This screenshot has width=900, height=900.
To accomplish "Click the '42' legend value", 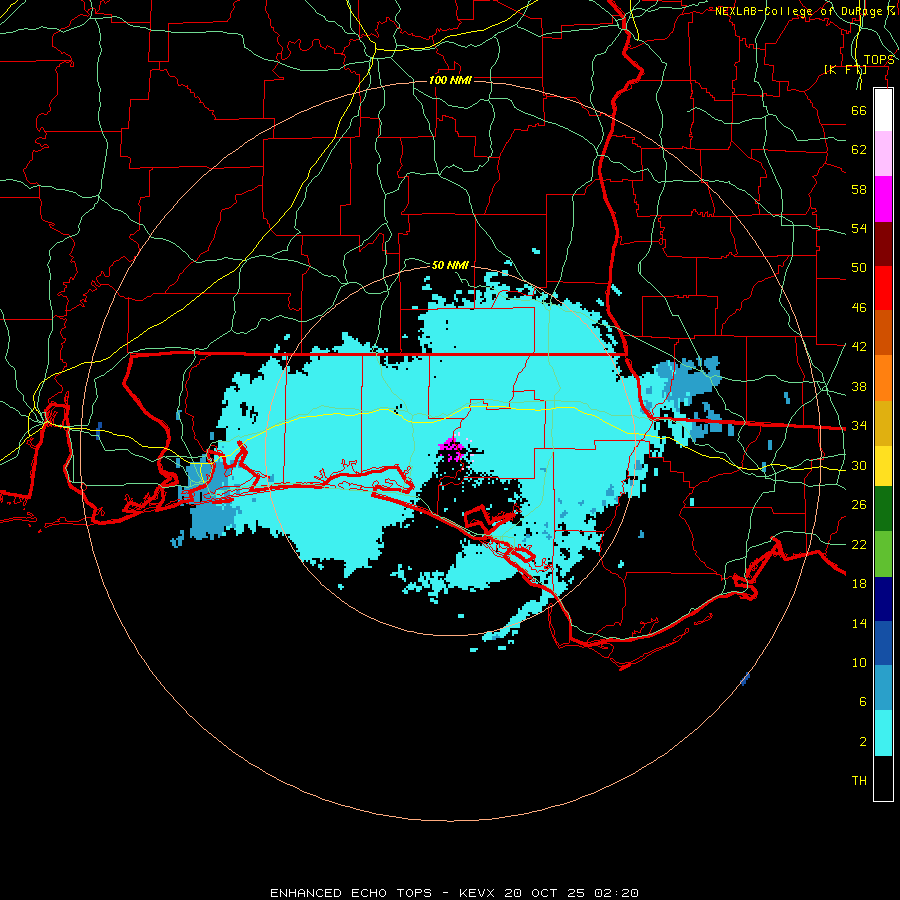I will pos(859,347).
